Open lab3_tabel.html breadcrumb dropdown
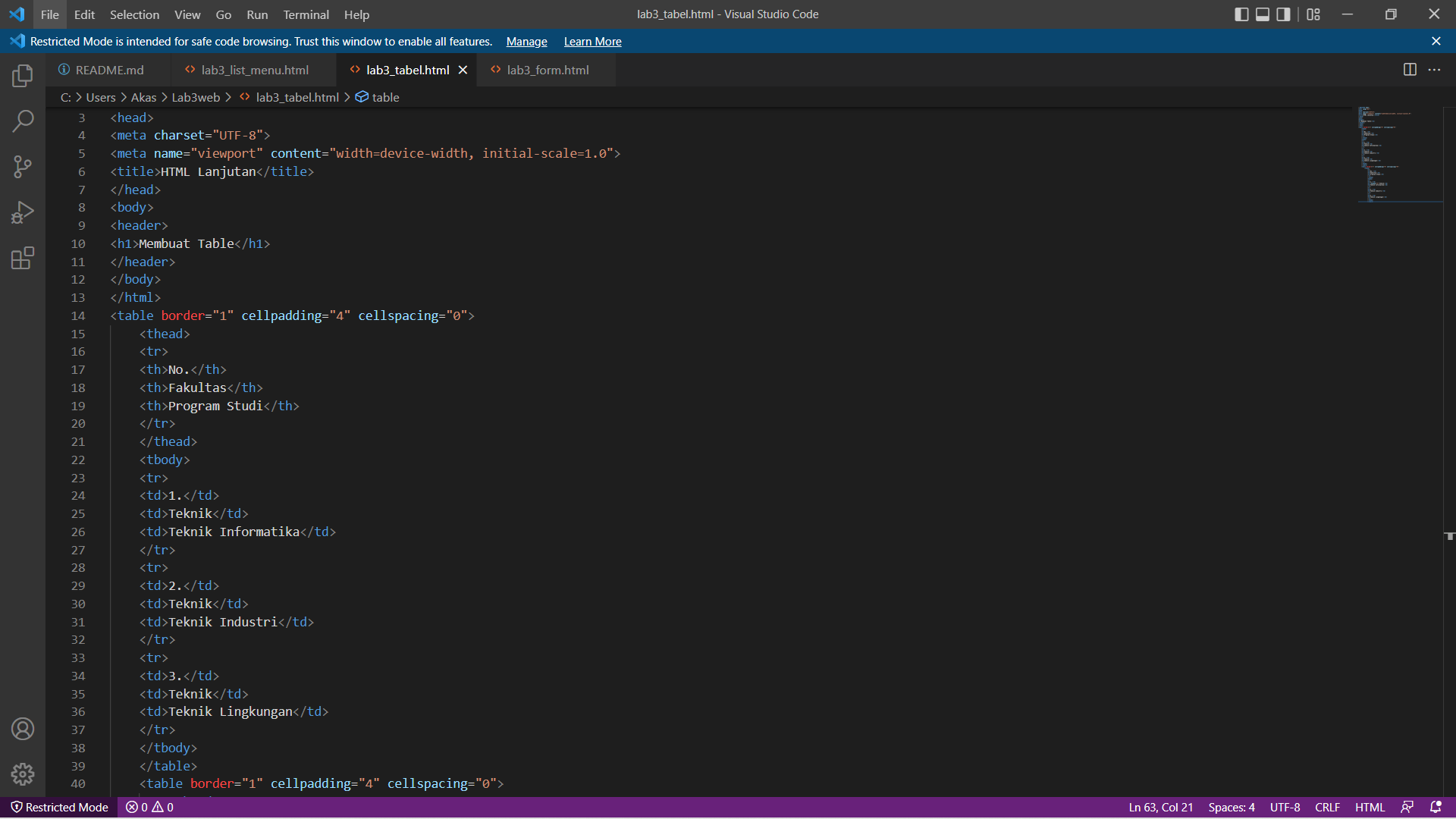The width and height of the screenshot is (1456, 819). pyautogui.click(x=289, y=97)
